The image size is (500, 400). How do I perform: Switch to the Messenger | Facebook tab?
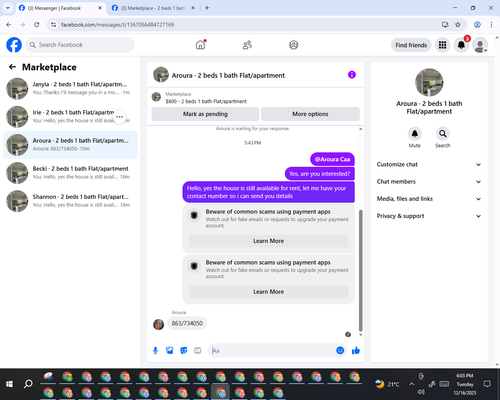coord(60,8)
